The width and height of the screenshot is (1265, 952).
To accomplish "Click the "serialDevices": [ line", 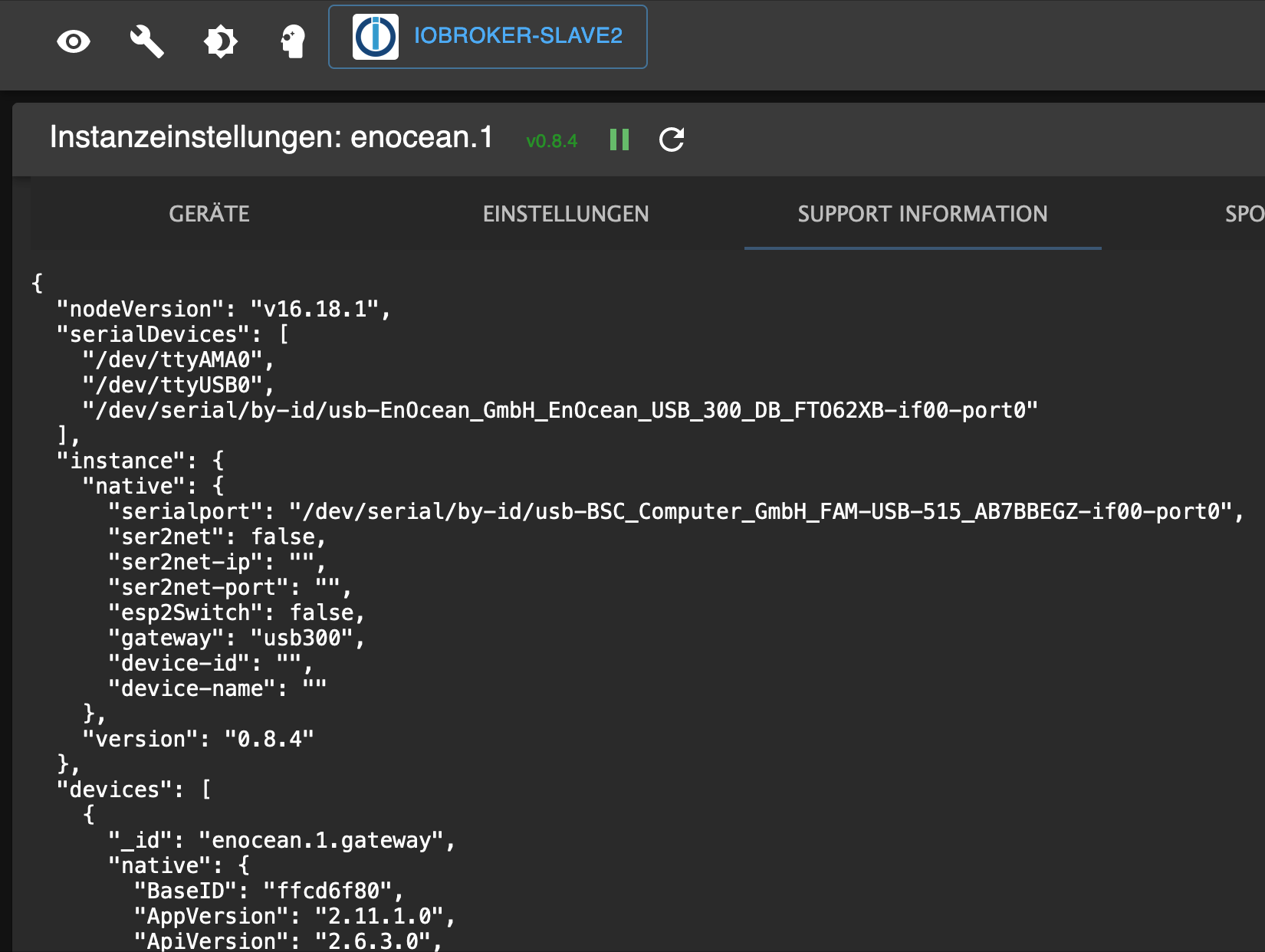I will tap(173, 334).
